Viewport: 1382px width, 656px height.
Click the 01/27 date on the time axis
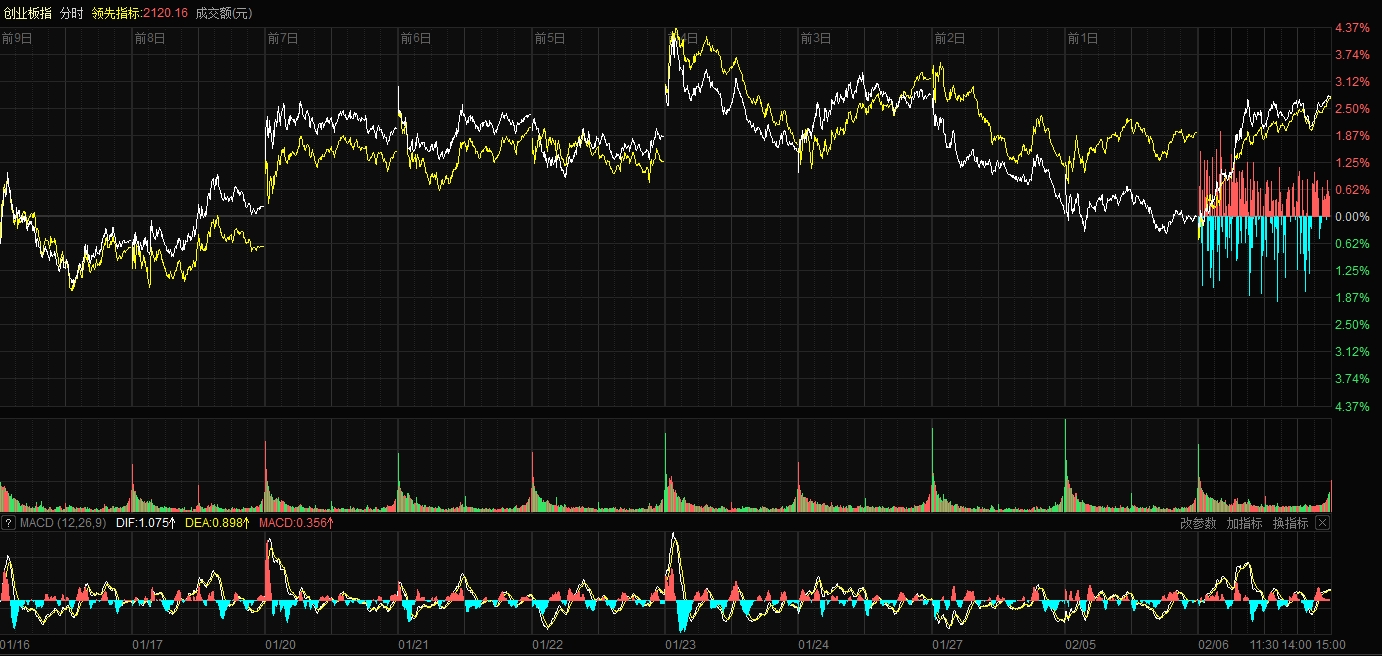[948, 645]
